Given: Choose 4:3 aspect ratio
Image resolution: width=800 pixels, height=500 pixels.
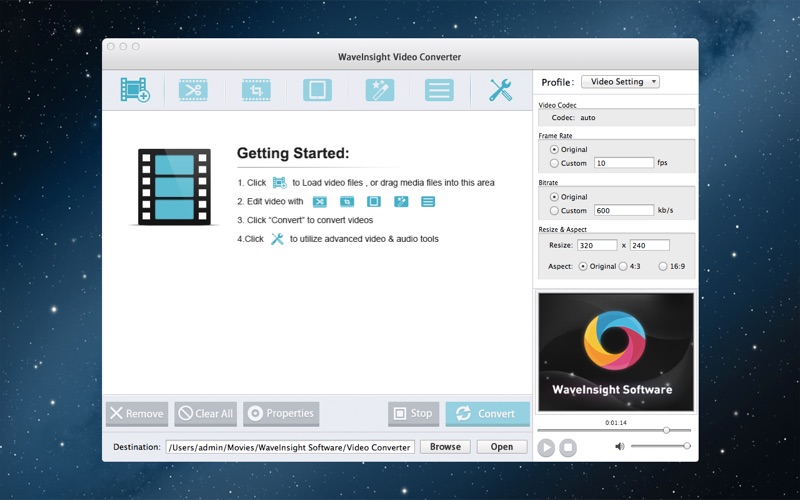Looking at the screenshot, I should (x=623, y=266).
